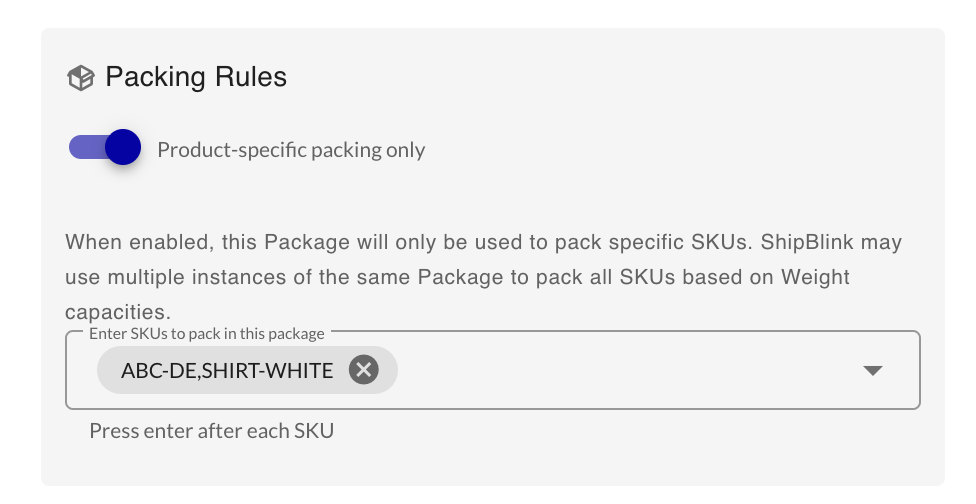Remove the ABC-DE,SHIRT-WHITE chip
The image size is (976, 504).
coord(363,371)
